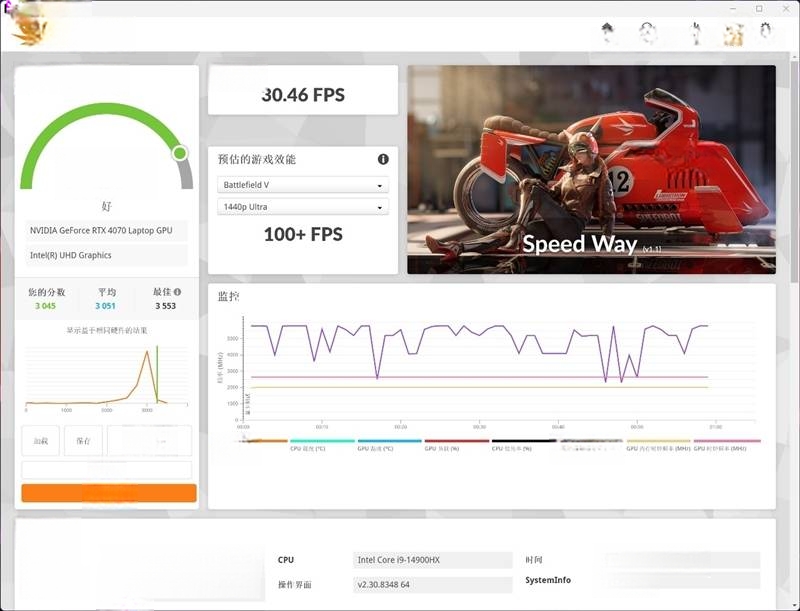
Task: Click the 保存 button
Action: point(83,441)
